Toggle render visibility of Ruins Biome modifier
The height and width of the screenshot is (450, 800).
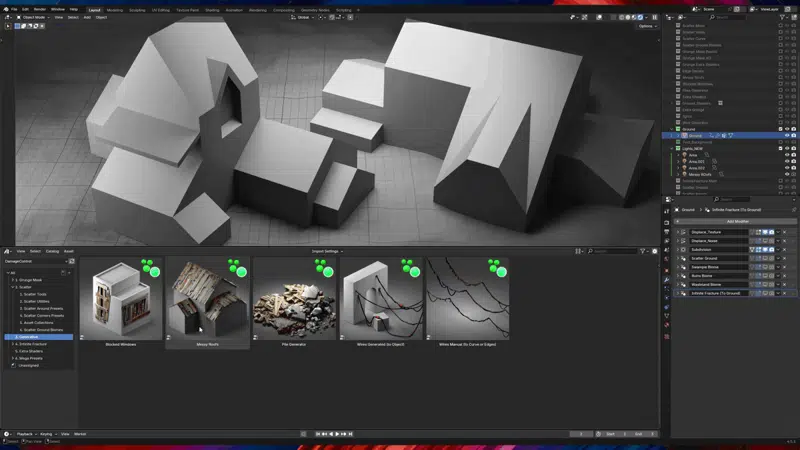[x=771, y=276]
